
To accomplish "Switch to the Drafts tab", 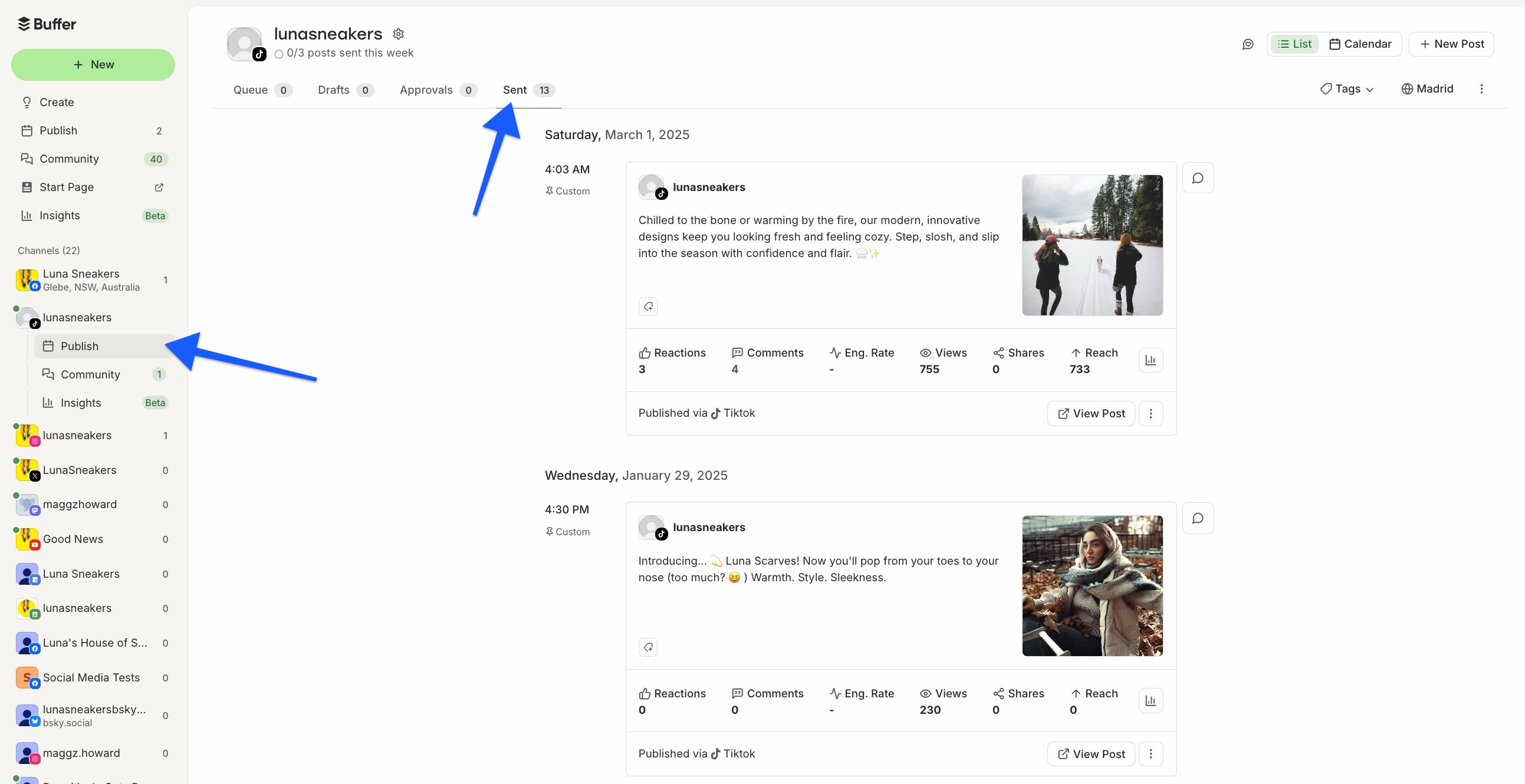I will coord(346,90).
